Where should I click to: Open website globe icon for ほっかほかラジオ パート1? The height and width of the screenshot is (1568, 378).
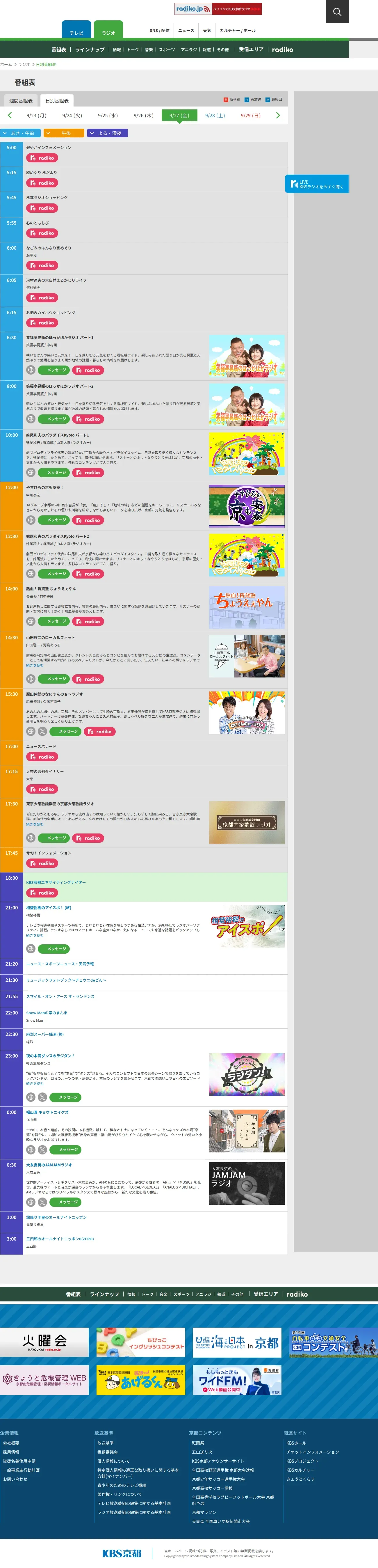[31, 370]
